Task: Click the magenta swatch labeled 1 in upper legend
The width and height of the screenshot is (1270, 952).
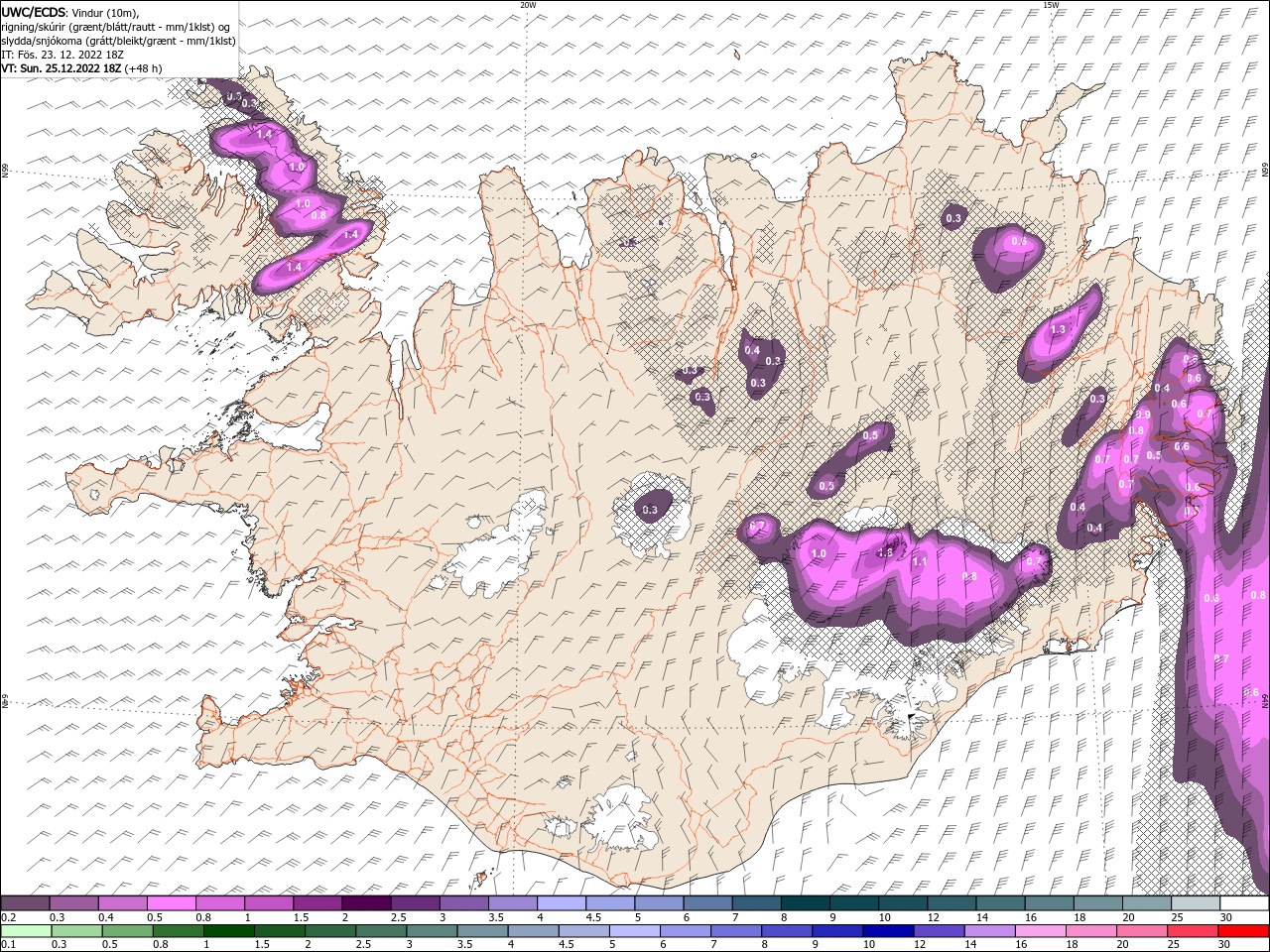Action: (x=269, y=903)
